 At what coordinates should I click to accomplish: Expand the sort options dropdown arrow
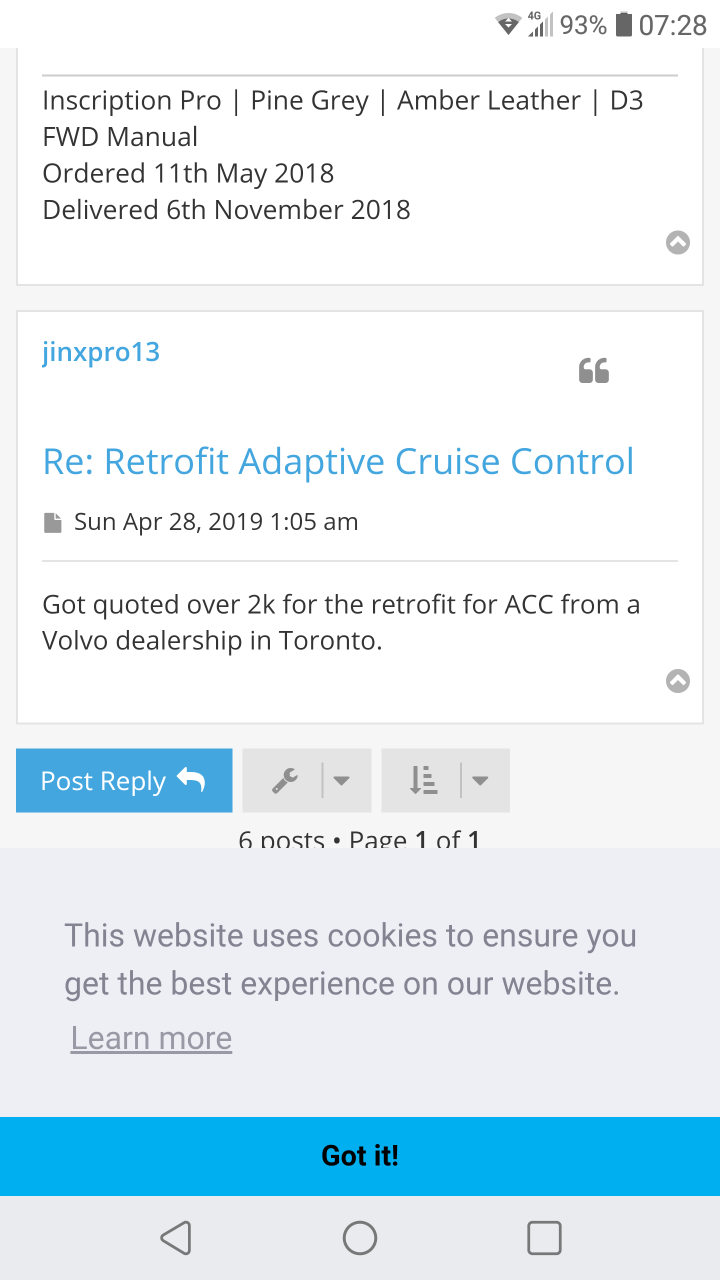pos(480,780)
